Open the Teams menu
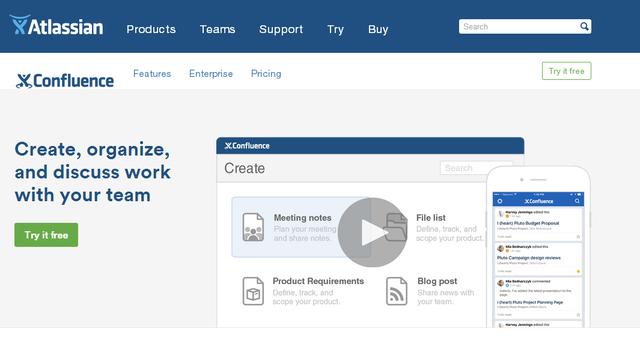 click(x=217, y=29)
